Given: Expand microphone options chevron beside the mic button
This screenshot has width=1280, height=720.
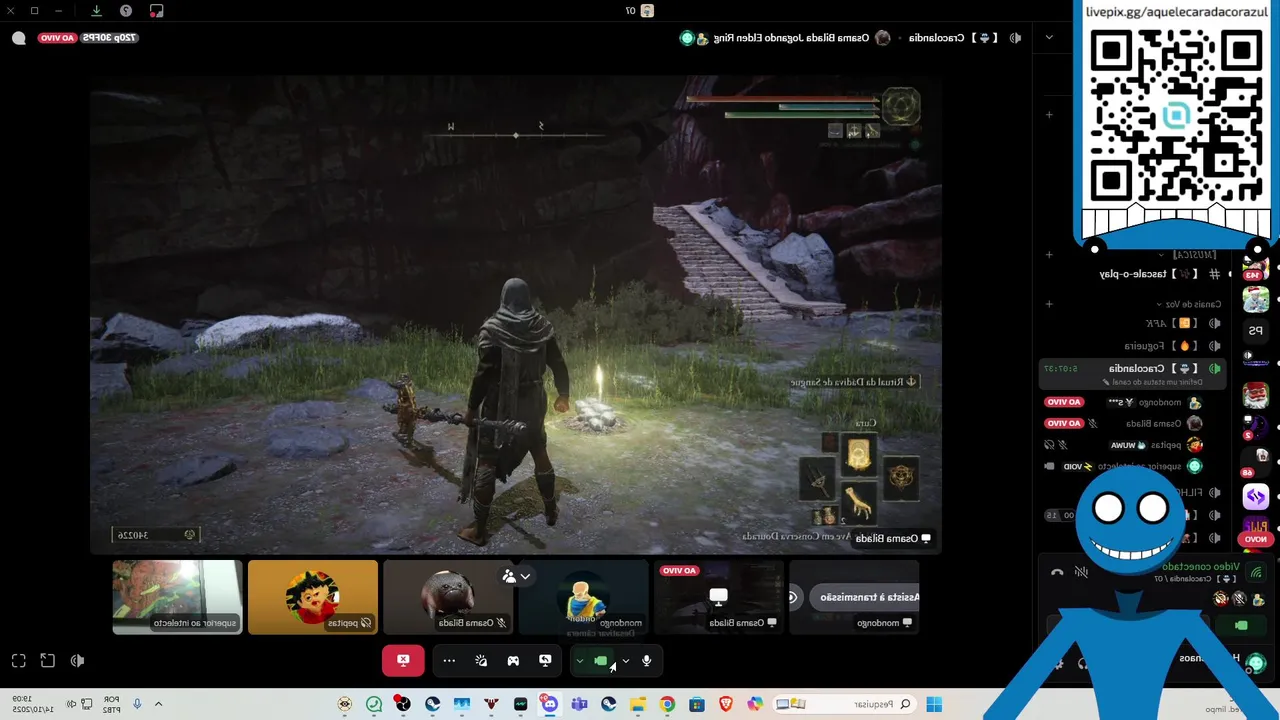Looking at the screenshot, I should pos(626,660).
